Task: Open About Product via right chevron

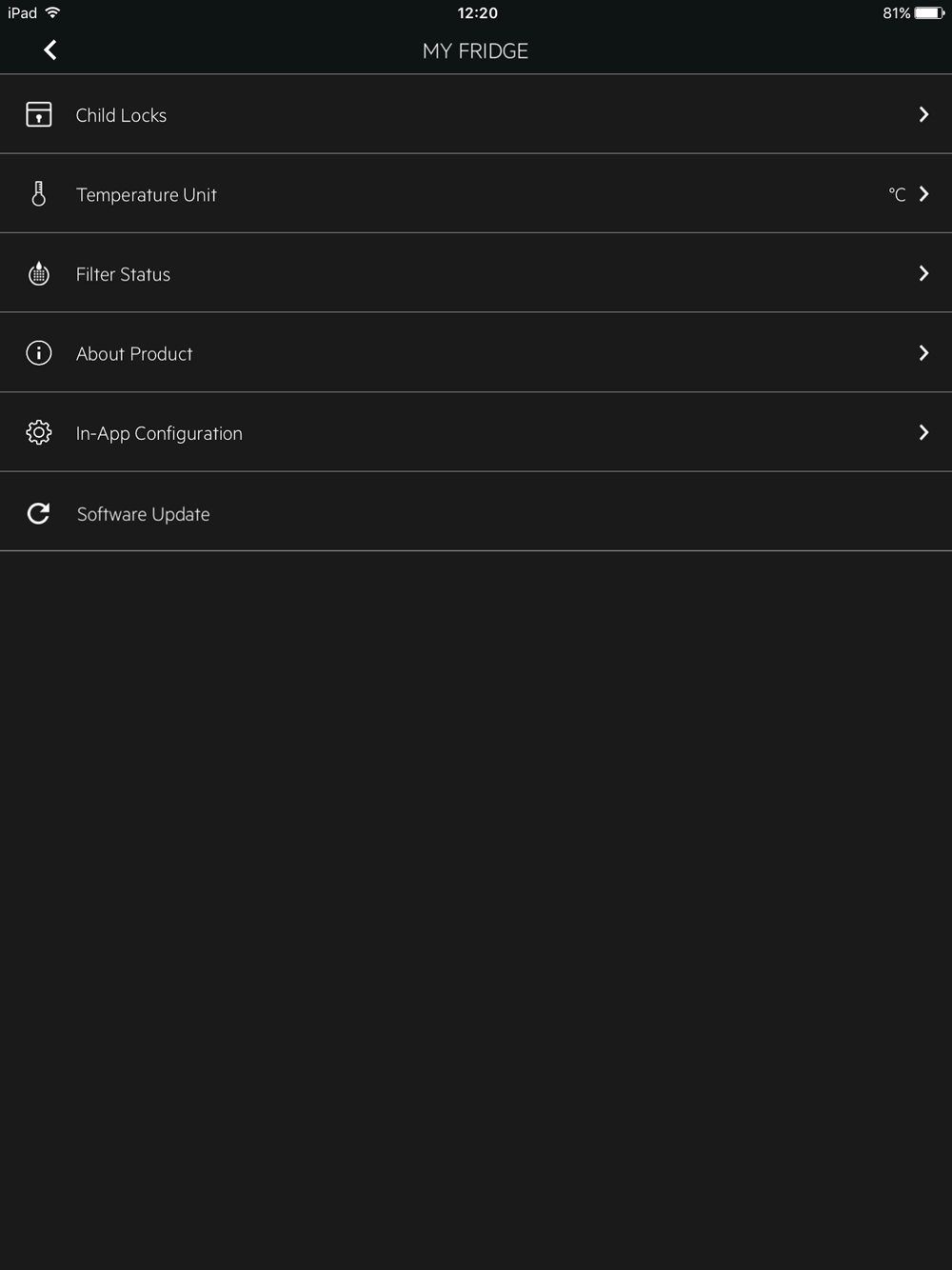Action: (x=923, y=353)
